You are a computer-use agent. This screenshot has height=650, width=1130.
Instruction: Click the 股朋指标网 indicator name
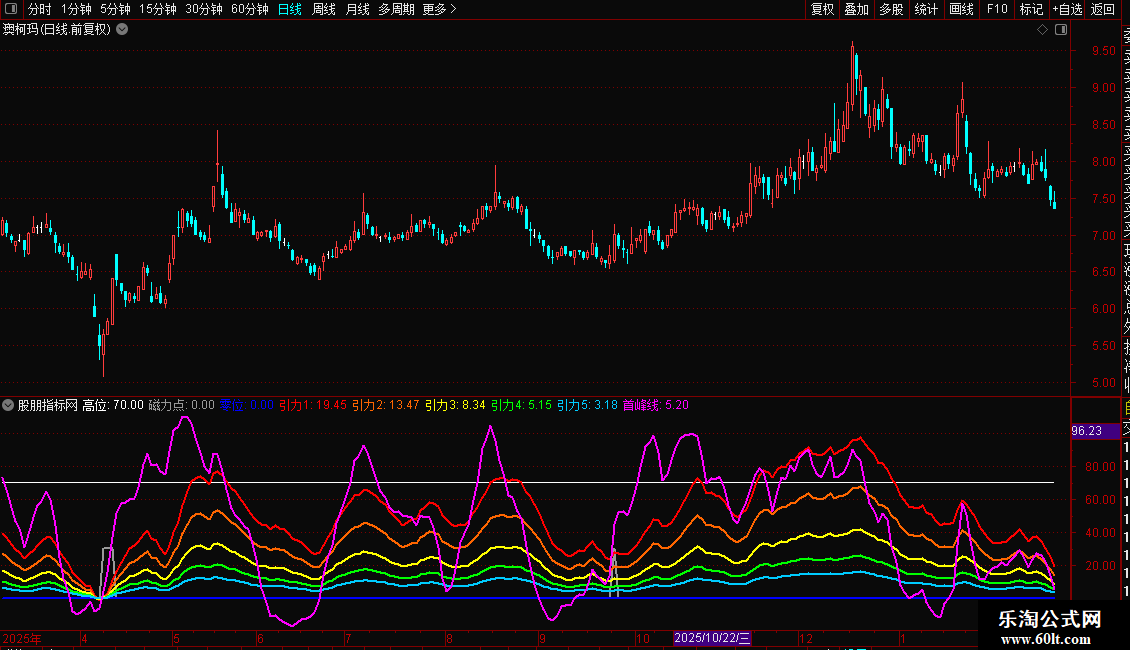48,405
